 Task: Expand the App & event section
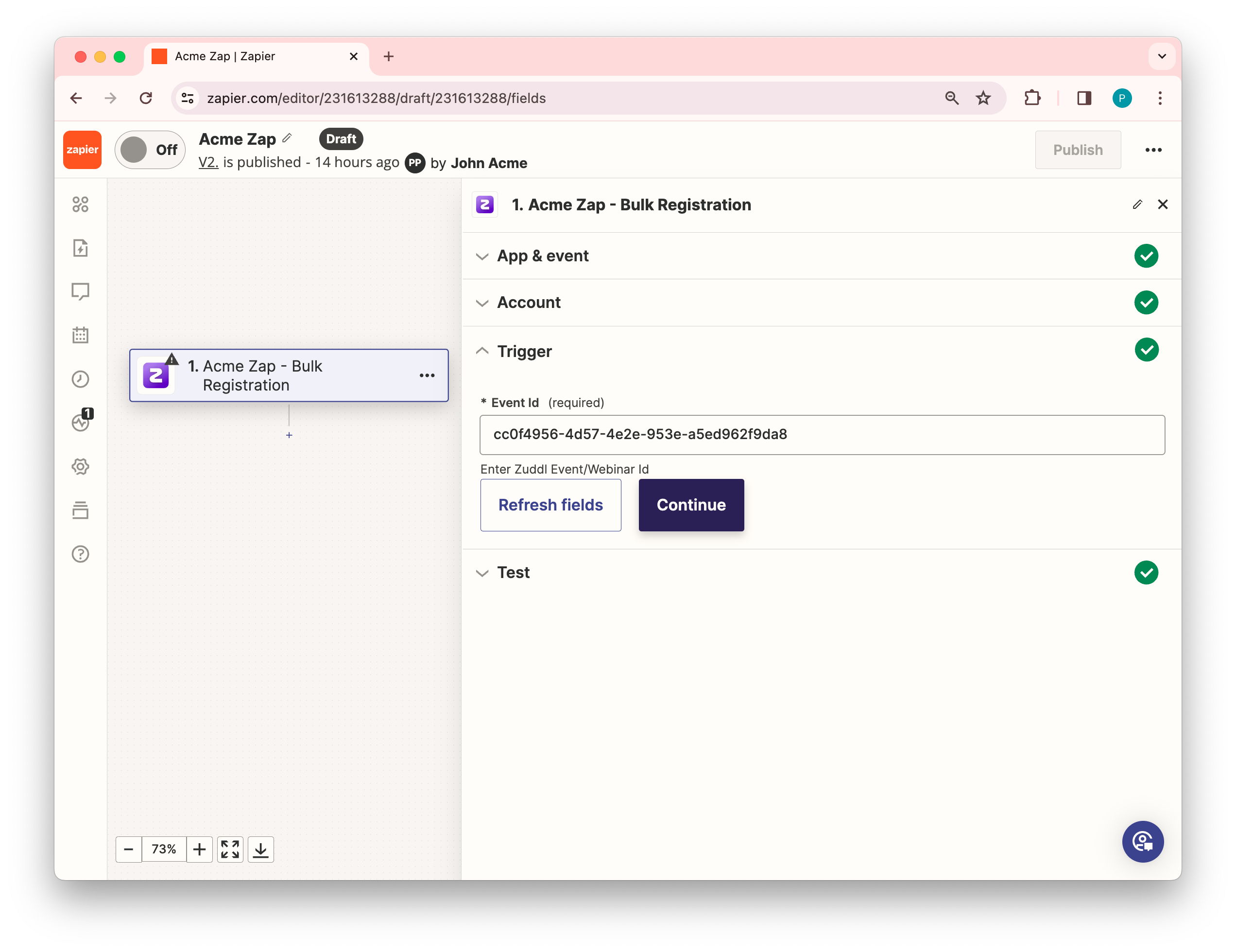coord(543,256)
